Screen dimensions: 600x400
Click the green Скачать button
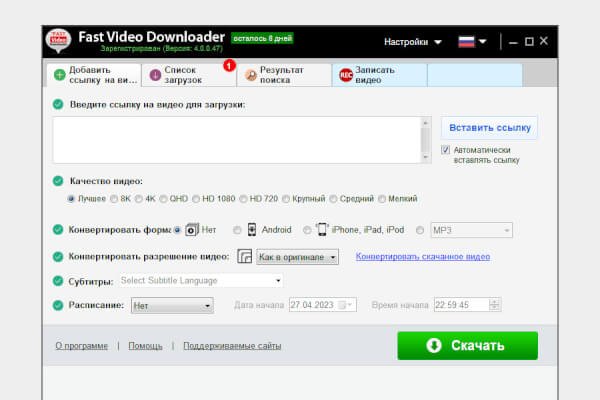468,346
